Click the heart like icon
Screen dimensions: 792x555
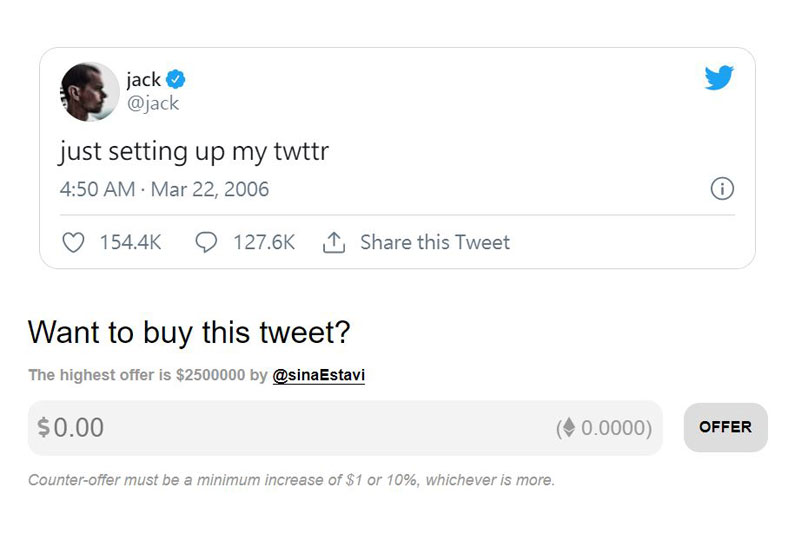point(73,242)
